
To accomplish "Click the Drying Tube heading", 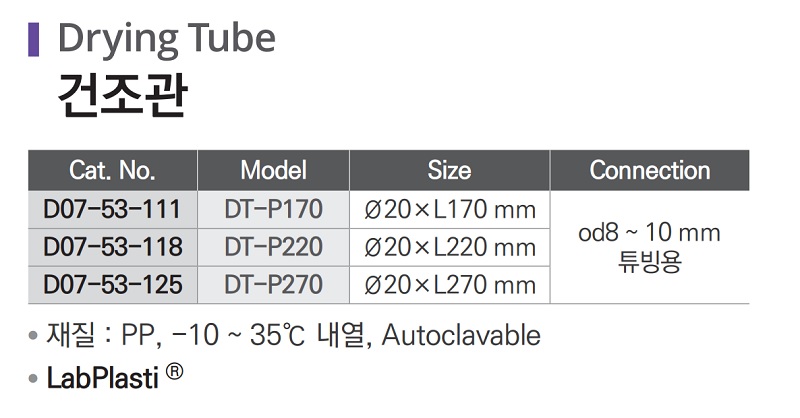I will click(166, 39).
